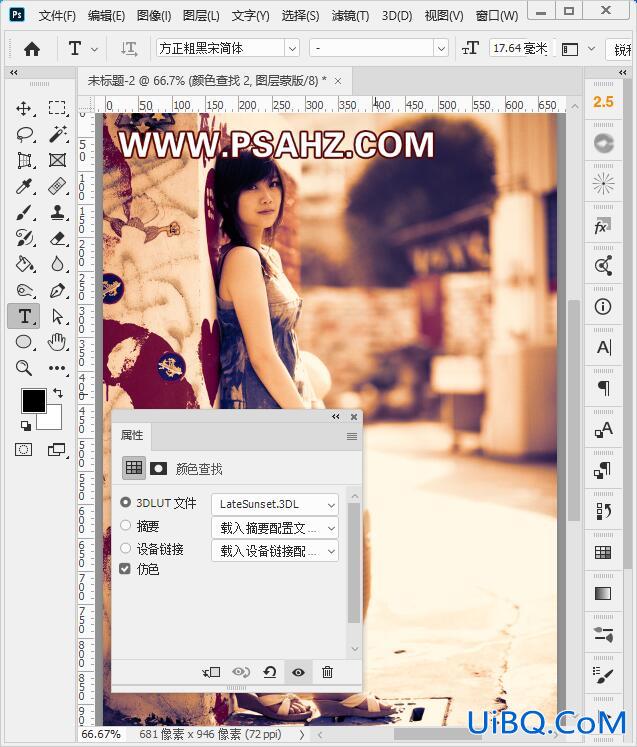Open the 图像(I) menu
637x747 pixels.
click(154, 16)
